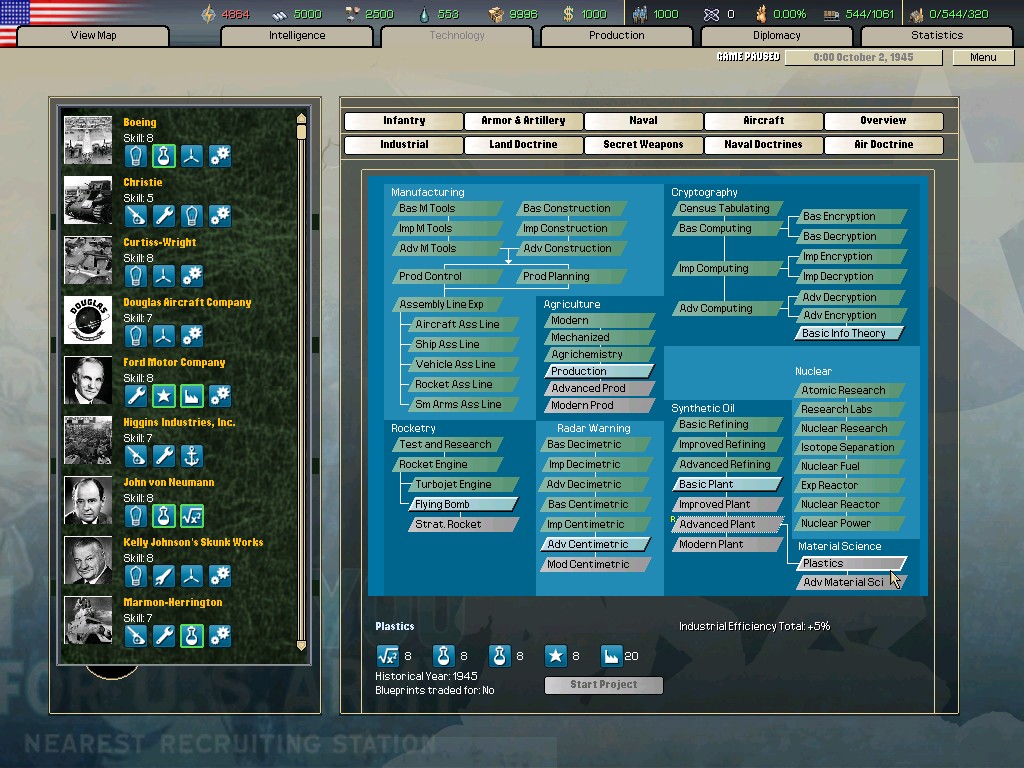The height and width of the screenshot is (768, 1024).
Task: Switch to Infantry technology category
Action: point(404,121)
